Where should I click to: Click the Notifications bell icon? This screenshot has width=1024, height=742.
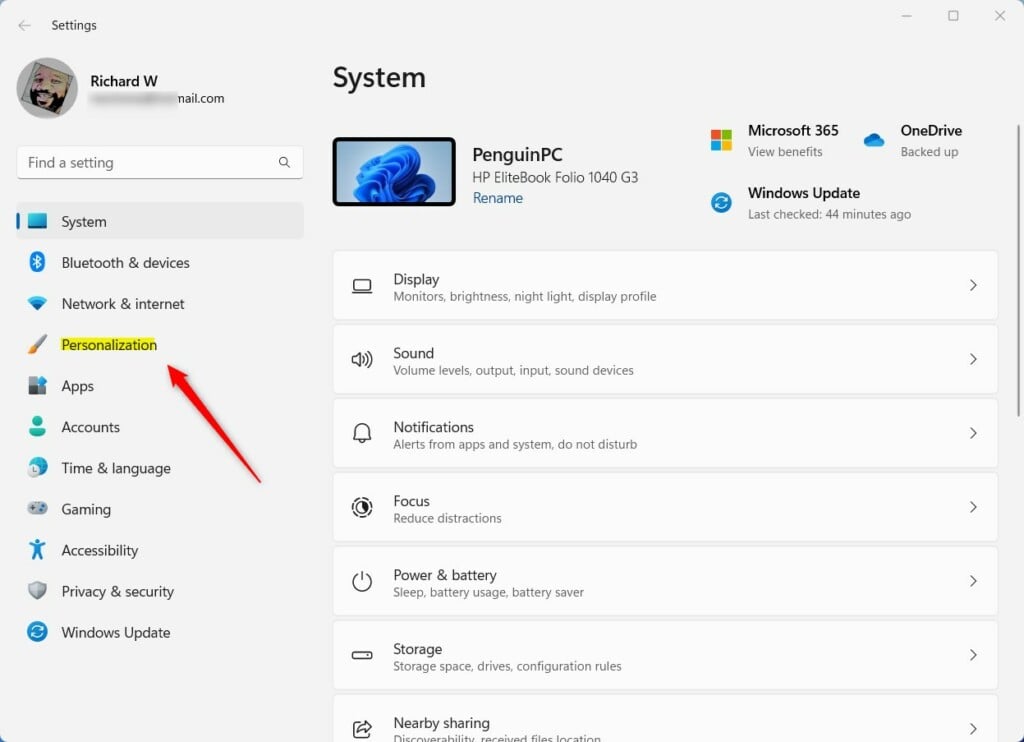pyautogui.click(x=362, y=433)
